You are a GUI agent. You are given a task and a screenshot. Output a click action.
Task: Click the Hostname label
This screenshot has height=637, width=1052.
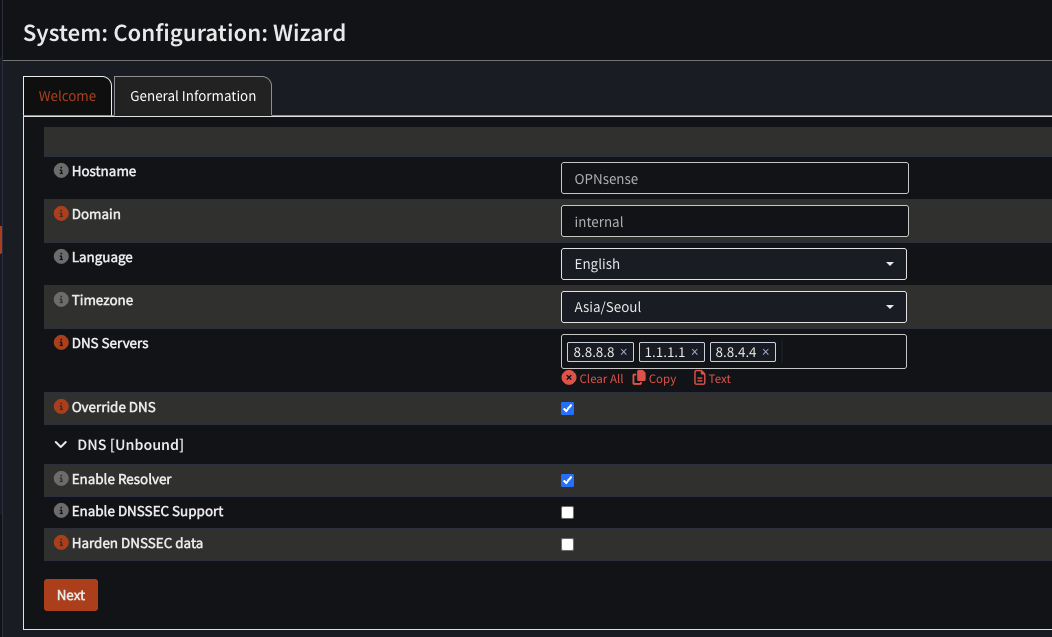[104, 171]
